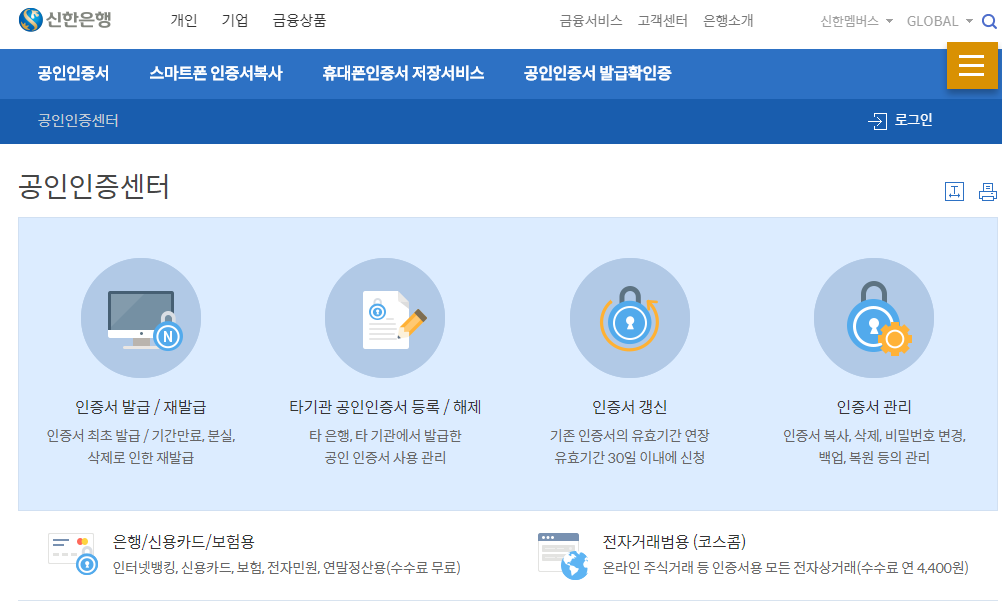Click the 공인인증센터 page title

(93, 186)
